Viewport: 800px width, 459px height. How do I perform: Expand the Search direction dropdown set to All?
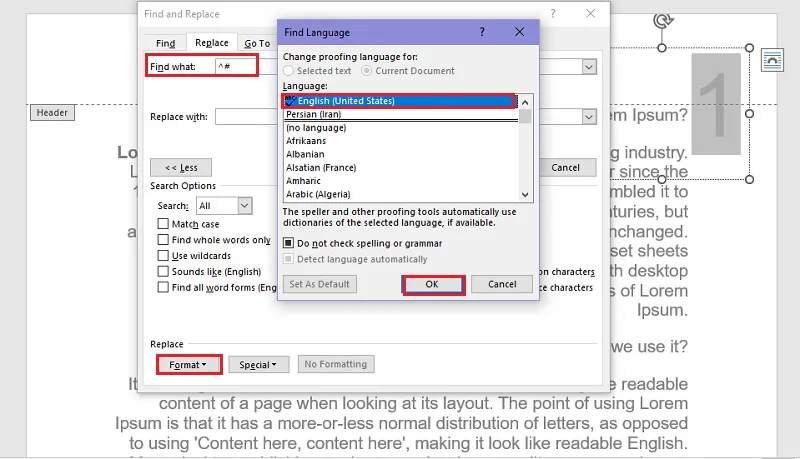click(x=245, y=206)
